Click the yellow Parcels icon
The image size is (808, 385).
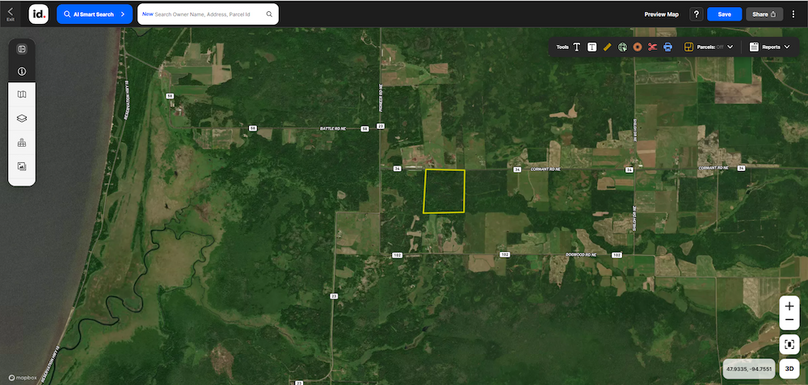[688, 47]
